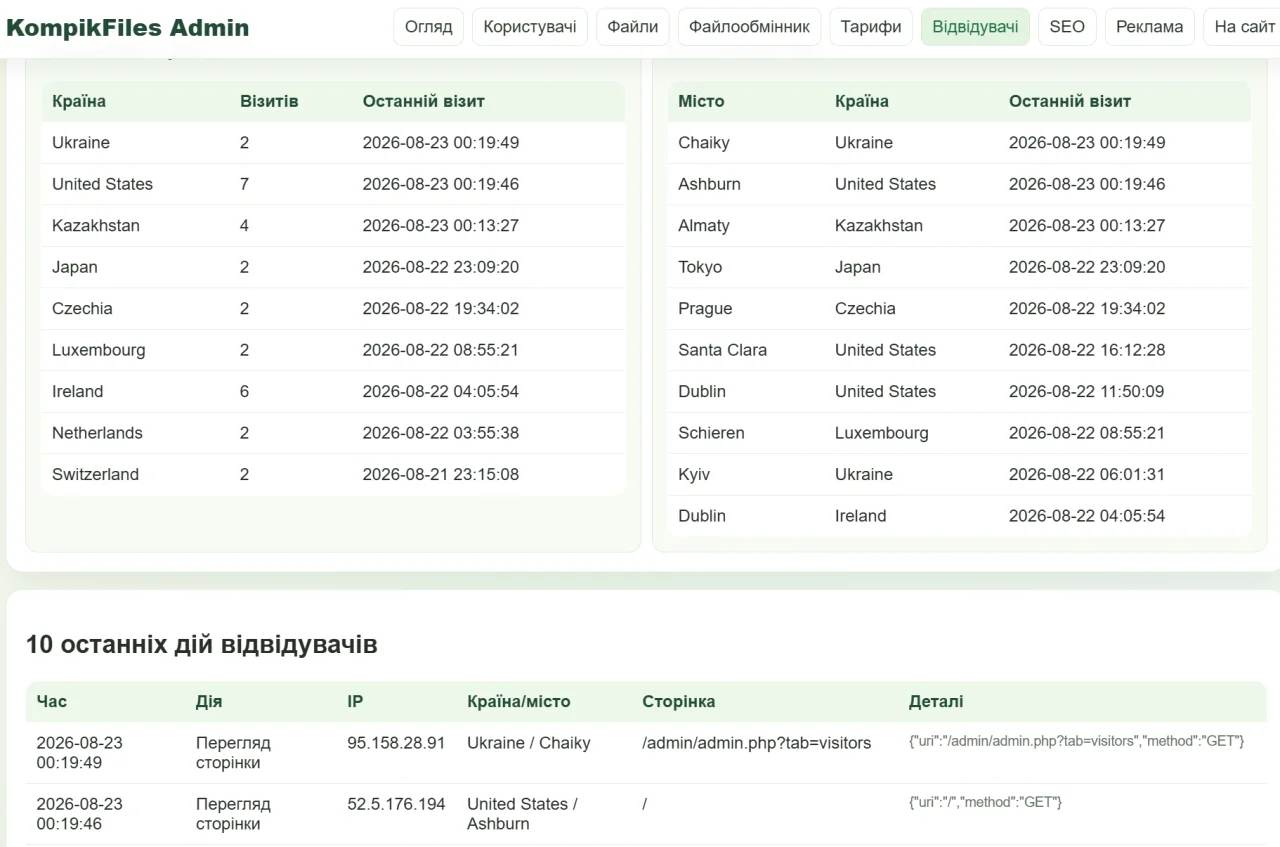1280x847 pixels.
Task: Click the visit count 6 for Ireland
Action: click(244, 392)
